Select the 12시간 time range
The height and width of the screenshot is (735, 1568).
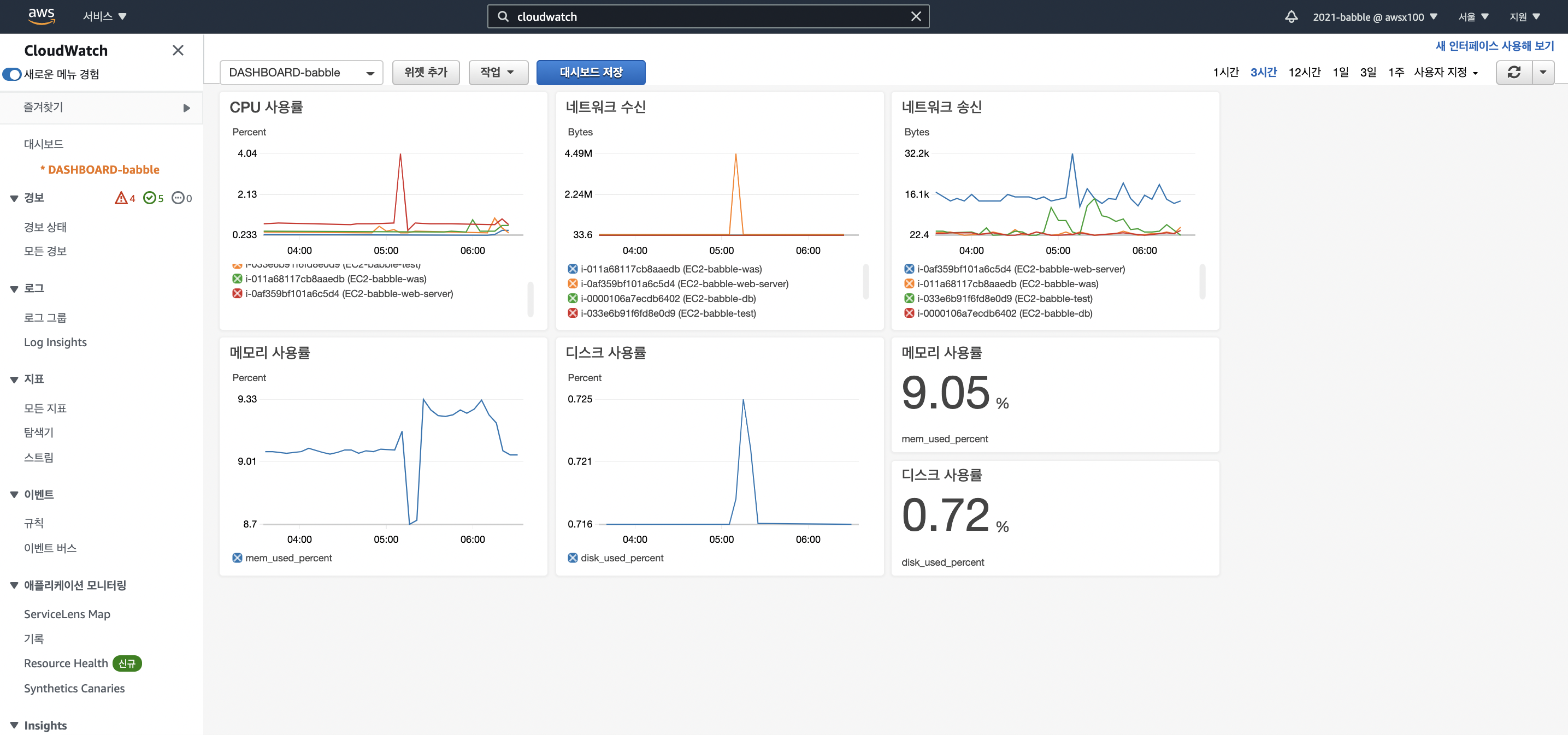1304,73
